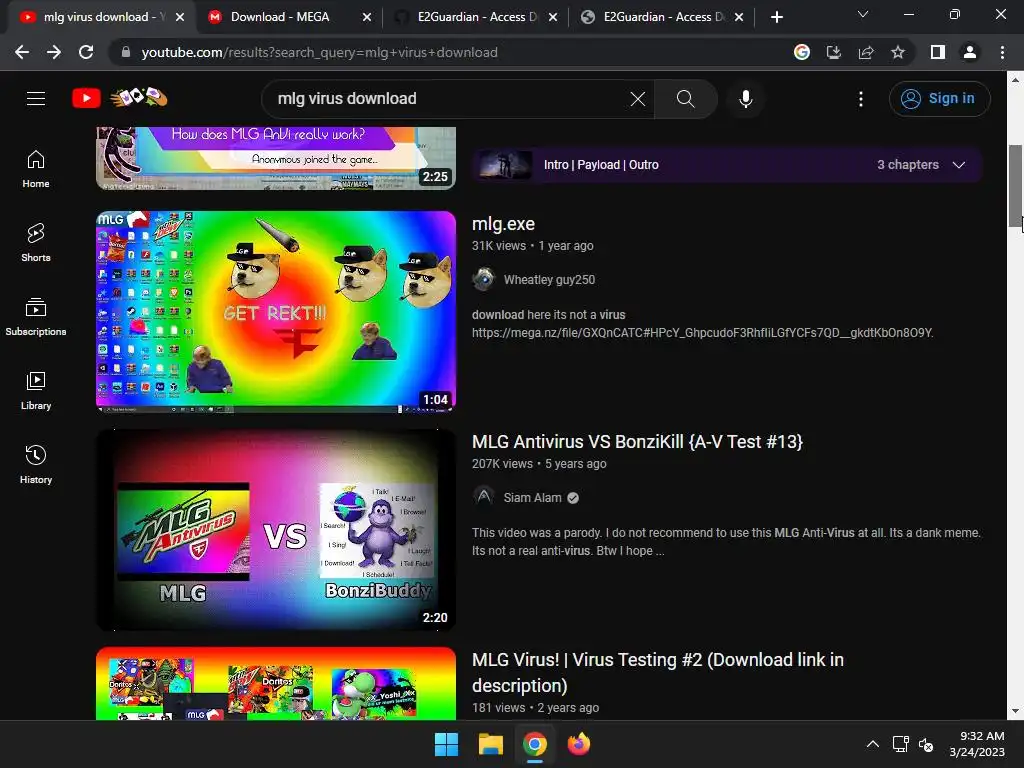
Task: Show hidden tray icons chevron
Action: (872, 744)
